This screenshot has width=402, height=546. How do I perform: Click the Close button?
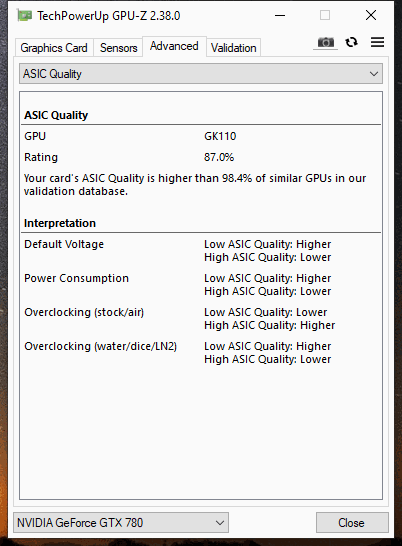coord(352,522)
